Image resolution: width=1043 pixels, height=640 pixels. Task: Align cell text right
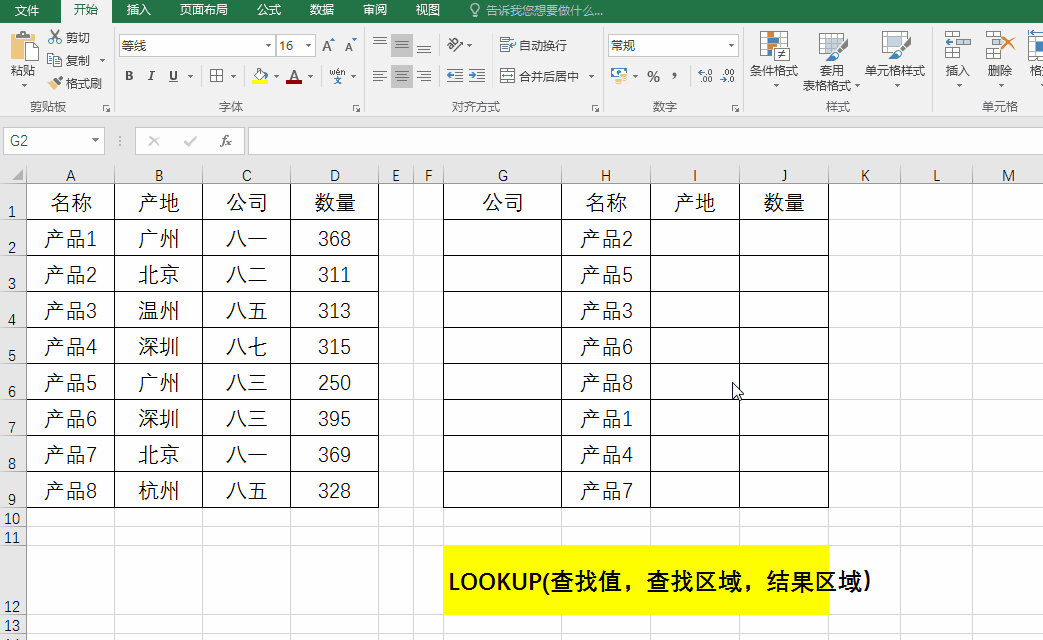pyautogui.click(x=424, y=76)
